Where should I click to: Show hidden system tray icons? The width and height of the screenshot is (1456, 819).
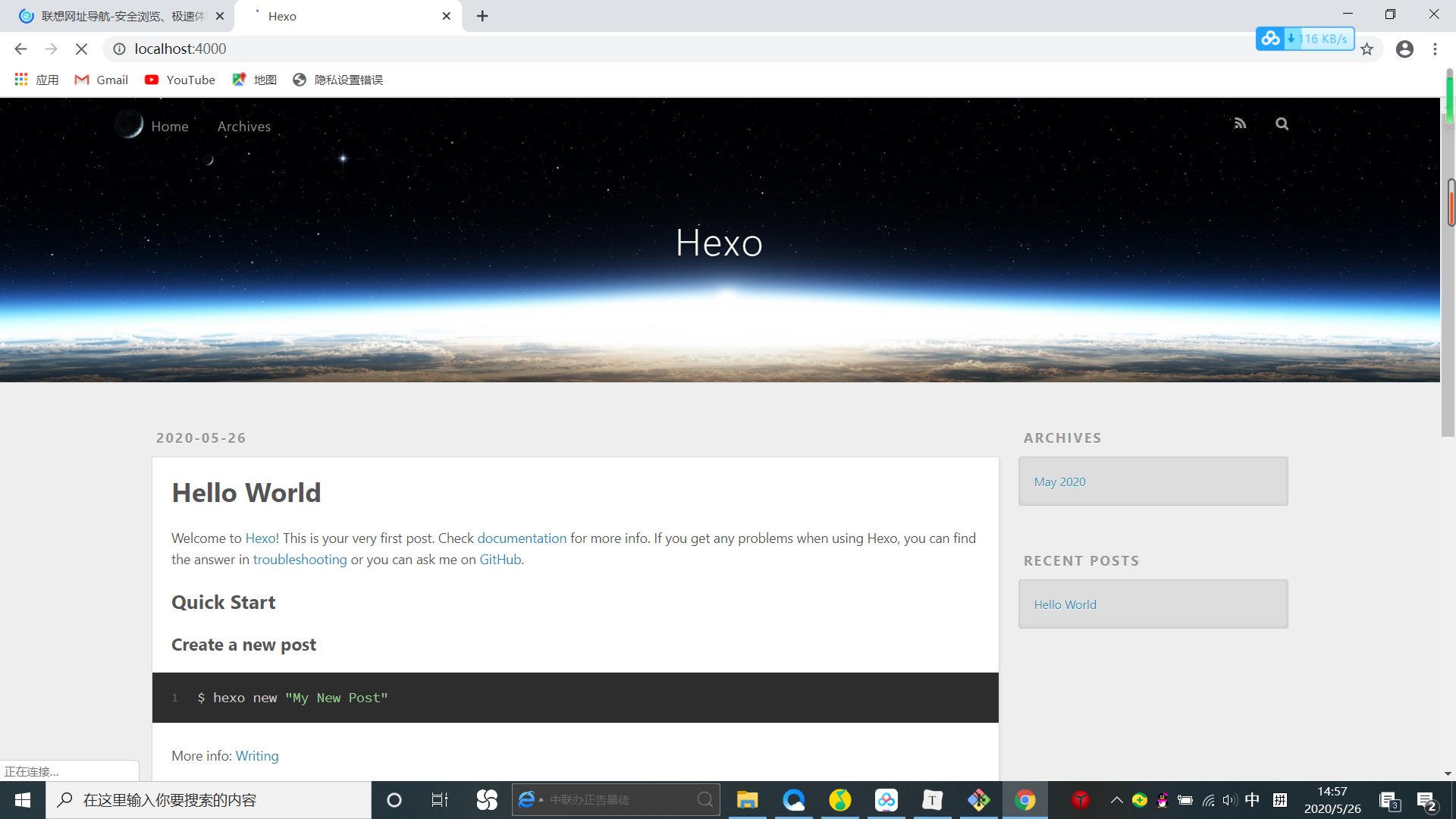click(x=1116, y=800)
